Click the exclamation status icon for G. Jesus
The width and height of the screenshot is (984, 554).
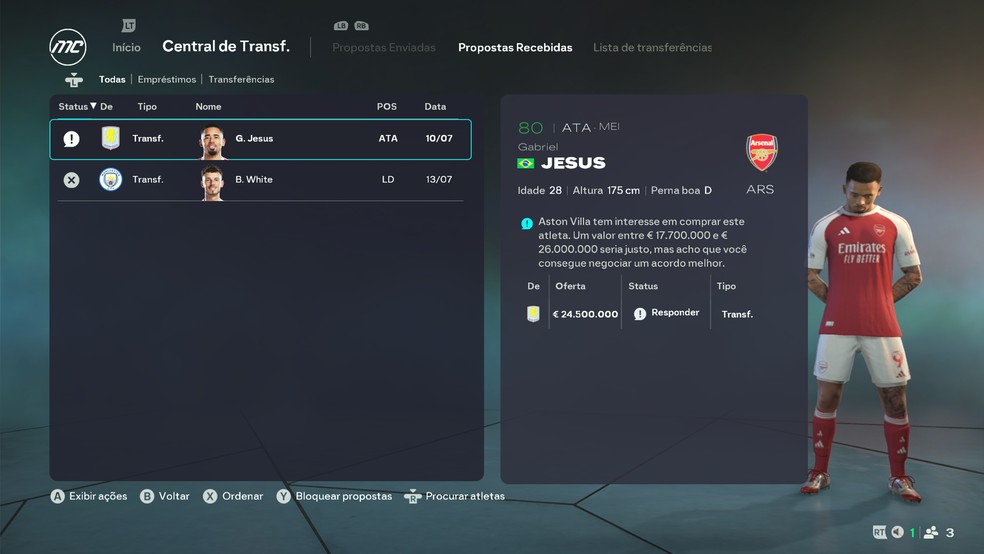pyautogui.click(x=72, y=139)
